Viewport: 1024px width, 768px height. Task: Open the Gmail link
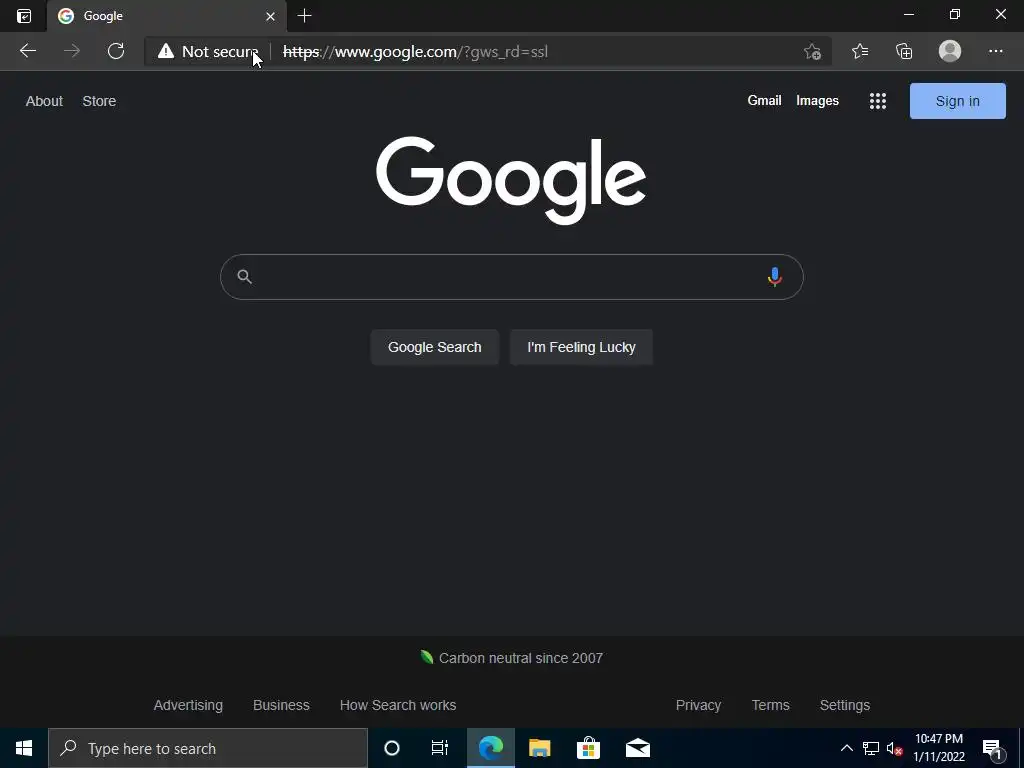point(764,101)
